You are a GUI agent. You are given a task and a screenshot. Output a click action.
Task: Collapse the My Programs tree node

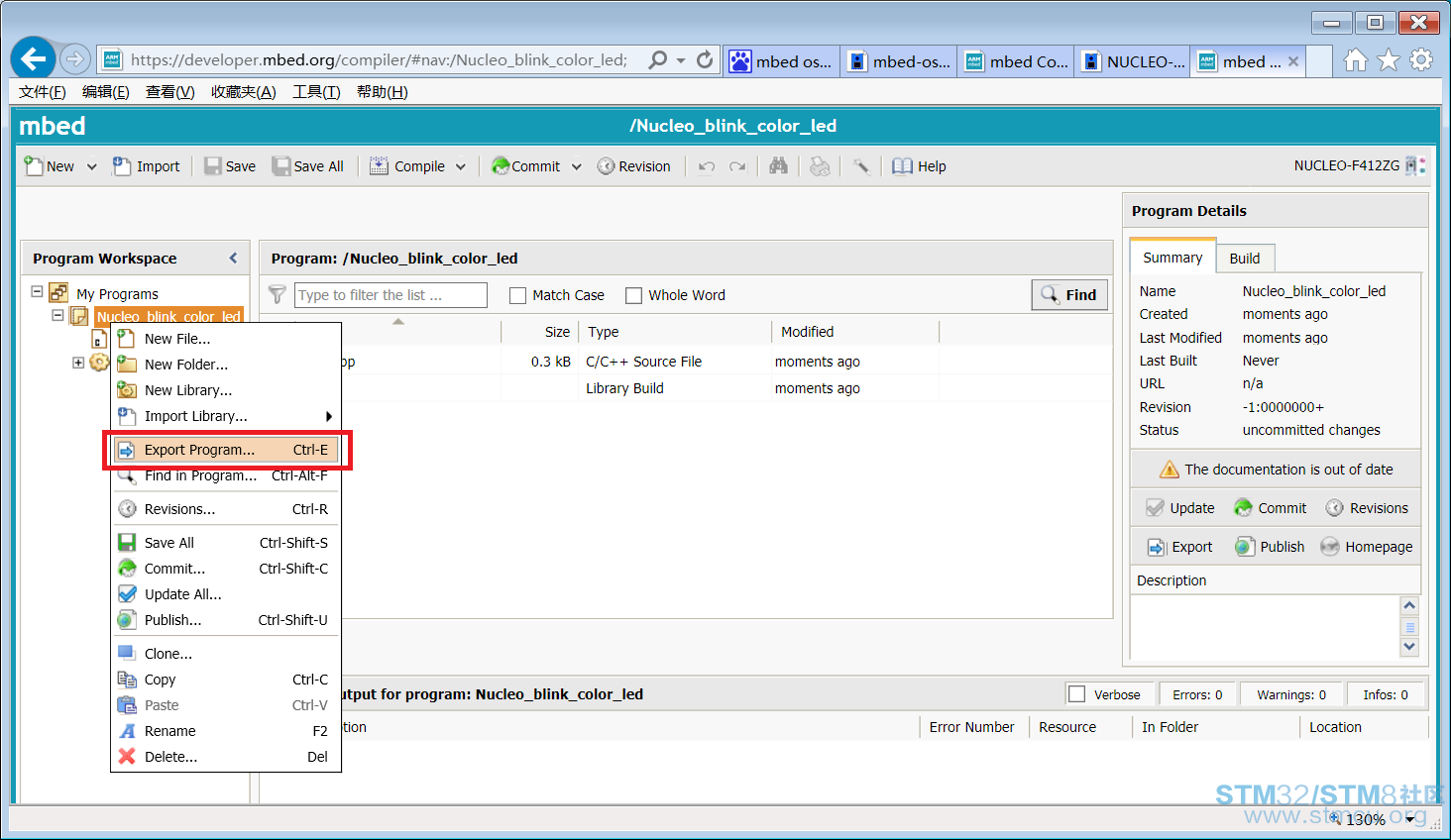point(37,292)
